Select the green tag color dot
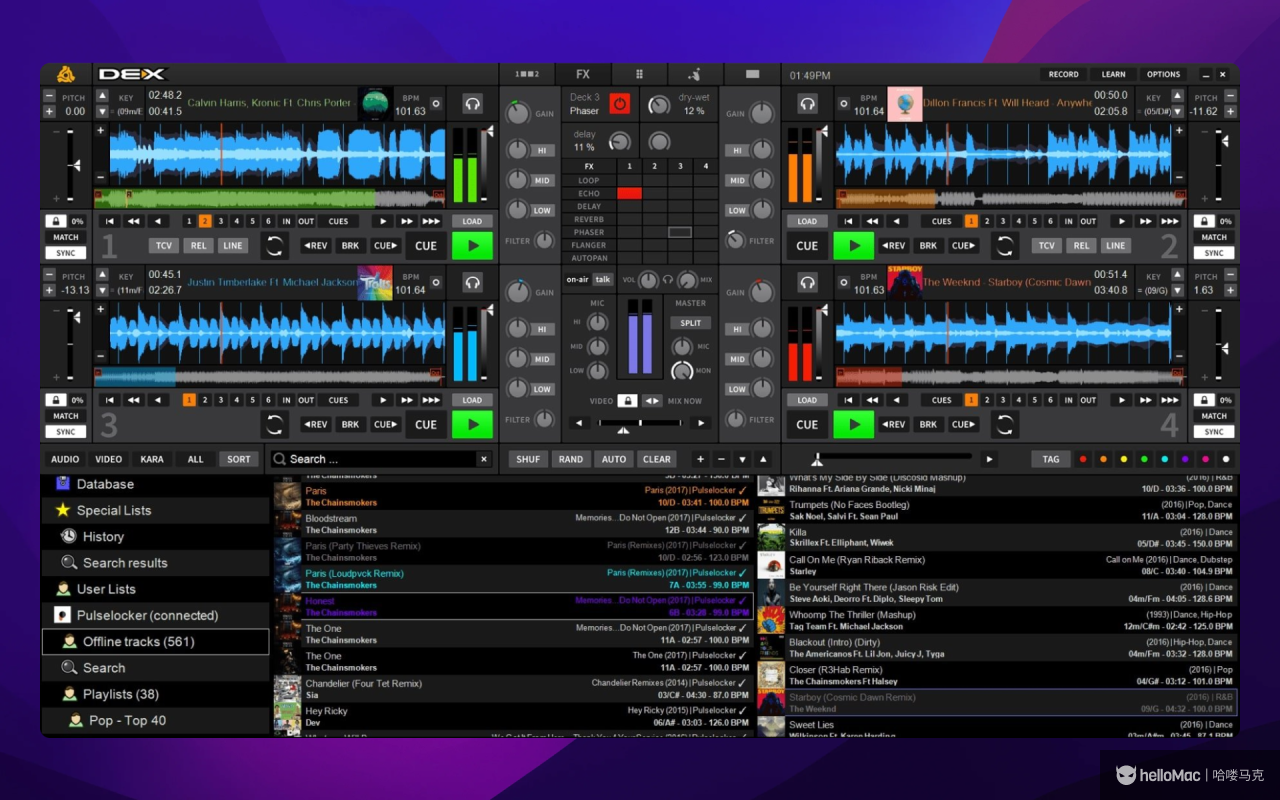1280x800 pixels. tap(1144, 459)
